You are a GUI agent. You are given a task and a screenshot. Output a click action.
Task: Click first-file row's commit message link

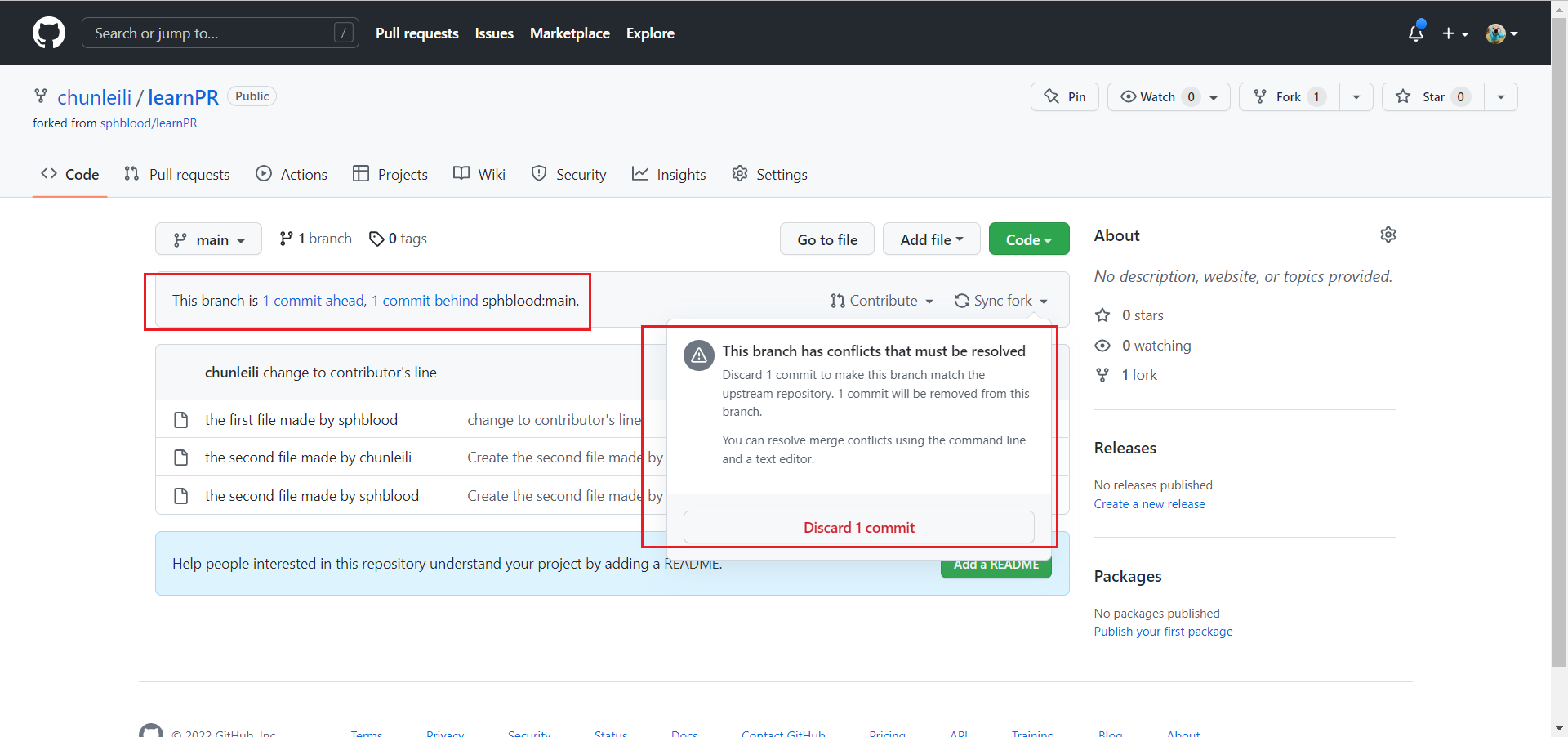click(555, 420)
